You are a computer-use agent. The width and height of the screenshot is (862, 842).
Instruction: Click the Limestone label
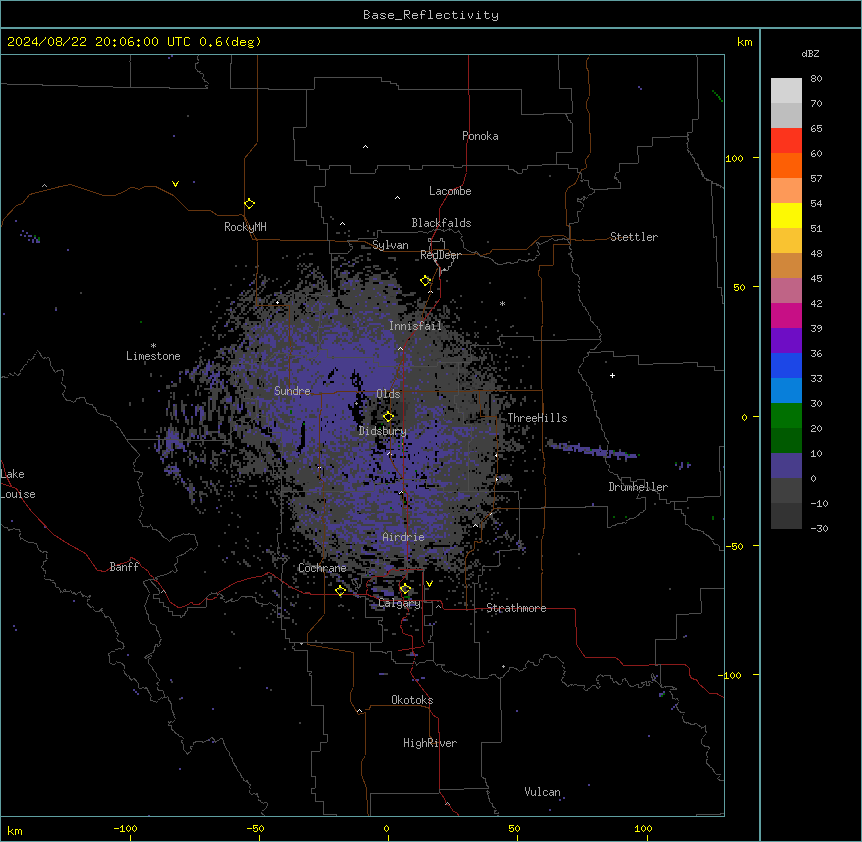(153, 356)
